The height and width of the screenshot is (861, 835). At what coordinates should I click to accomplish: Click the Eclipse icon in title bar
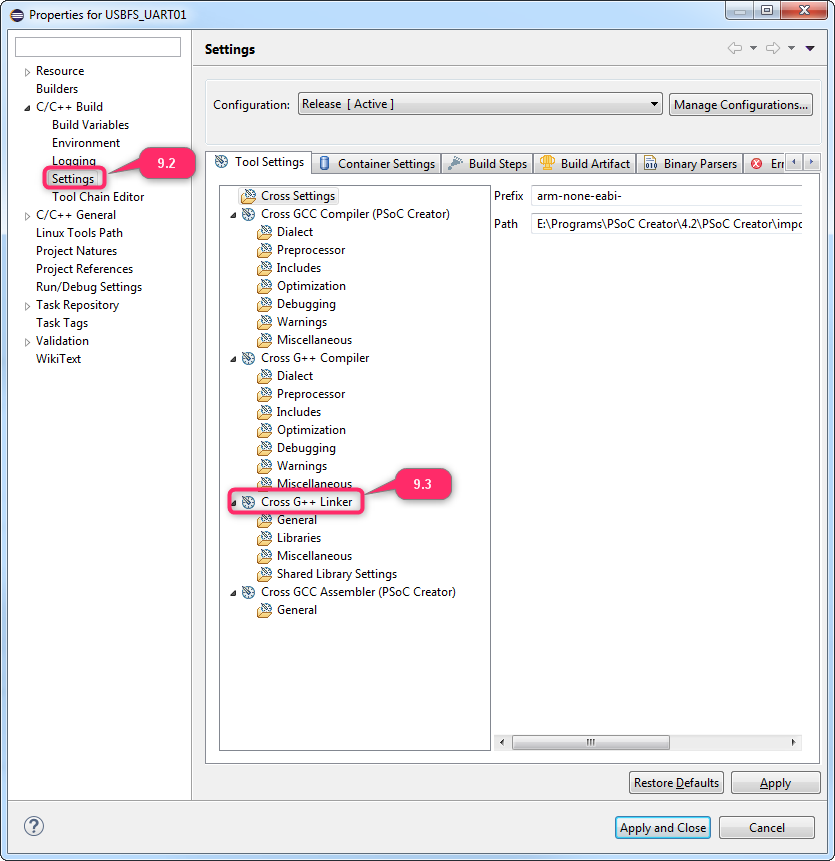tap(18, 15)
